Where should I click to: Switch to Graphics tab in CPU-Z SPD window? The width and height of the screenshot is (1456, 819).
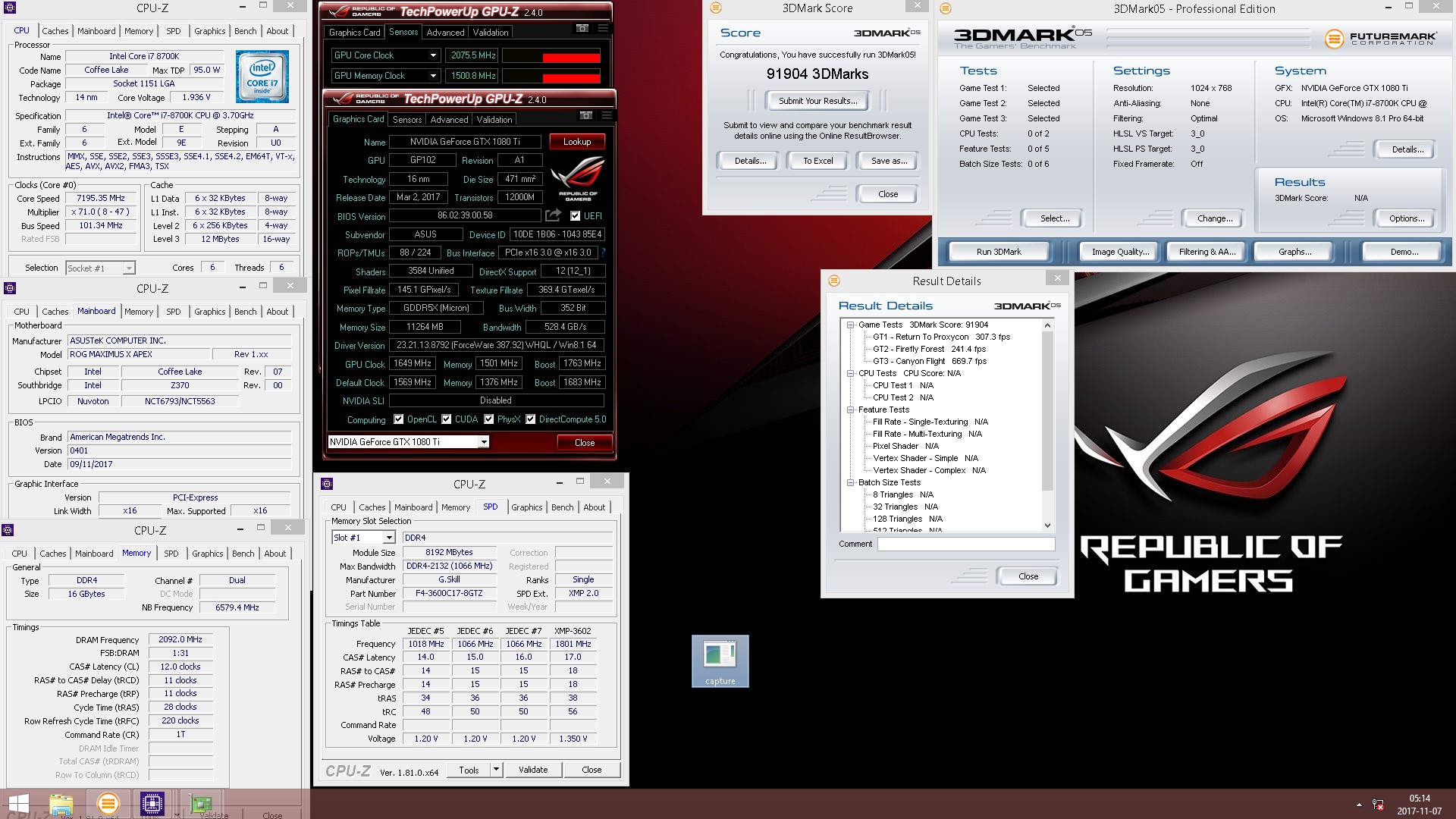tap(526, 507)
